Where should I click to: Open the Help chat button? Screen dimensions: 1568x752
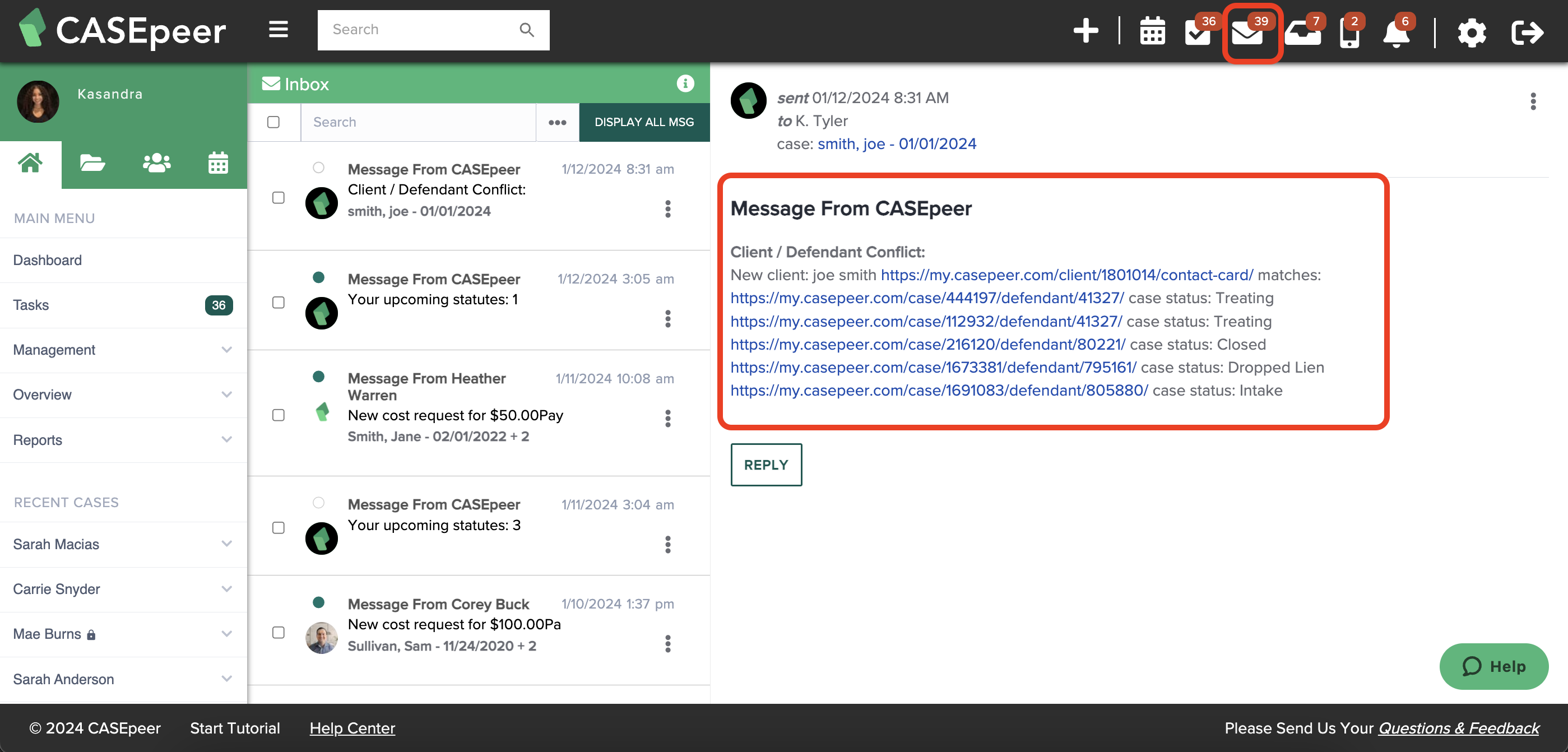click(1493, 666)
